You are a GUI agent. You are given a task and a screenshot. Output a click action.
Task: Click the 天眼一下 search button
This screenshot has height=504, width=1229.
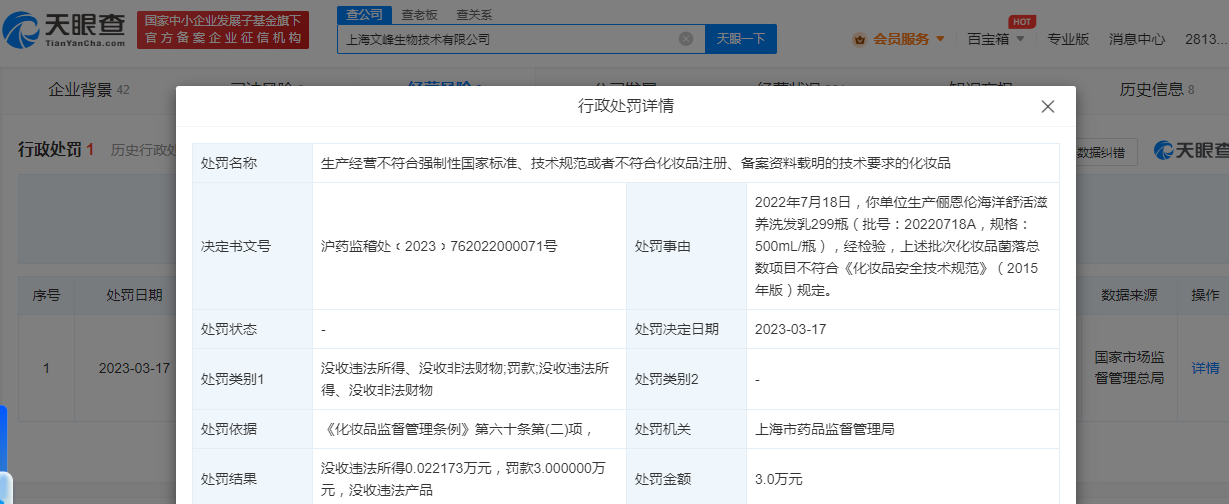click(x=741, y=39)
